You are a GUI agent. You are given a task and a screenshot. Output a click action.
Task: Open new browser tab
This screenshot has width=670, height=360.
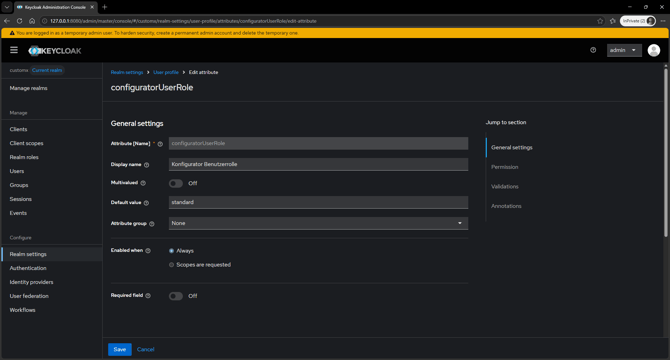(105, 7)
